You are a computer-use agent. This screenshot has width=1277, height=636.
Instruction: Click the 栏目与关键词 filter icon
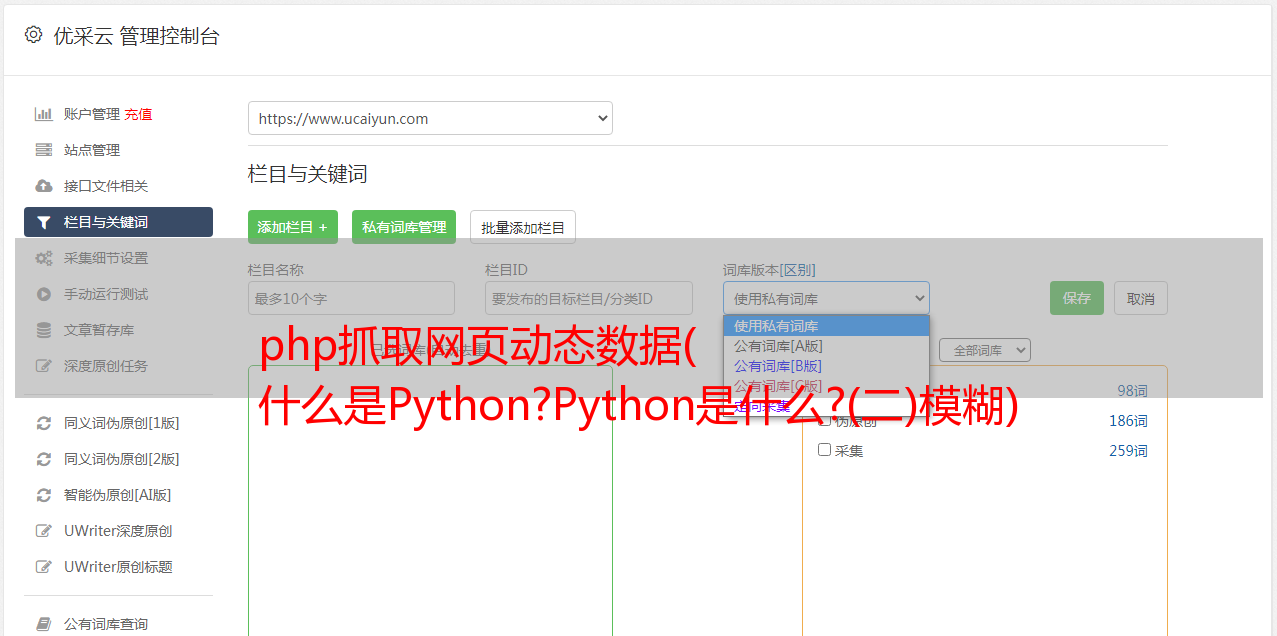click(44, 222)
